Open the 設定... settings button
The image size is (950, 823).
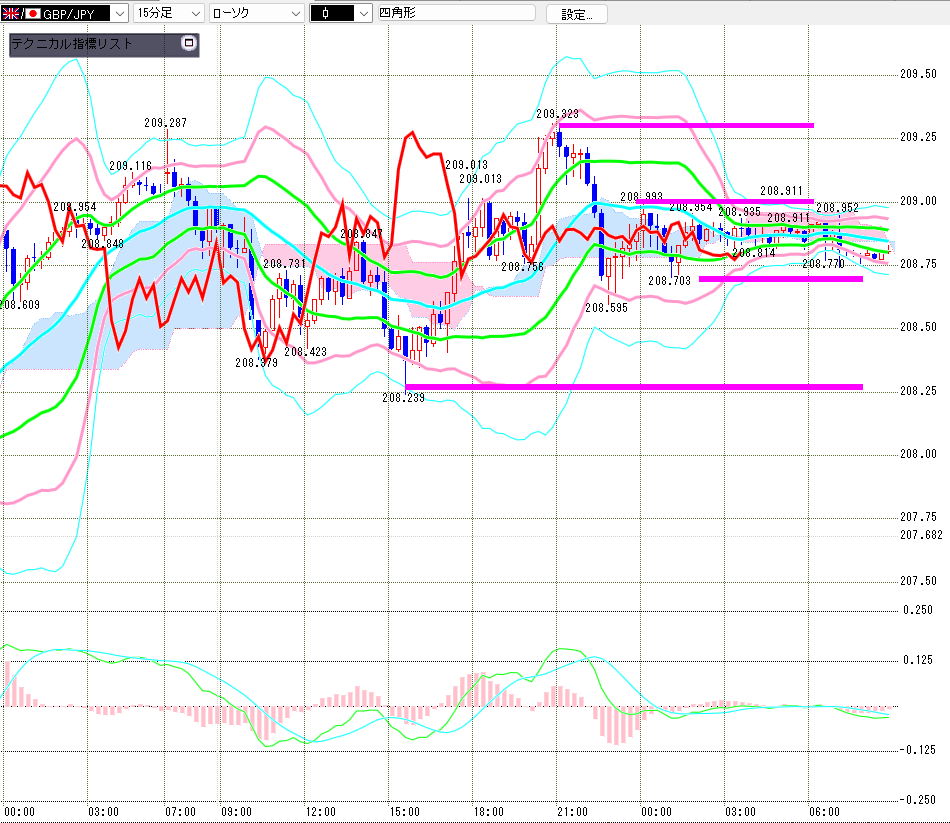click(577, 15)
